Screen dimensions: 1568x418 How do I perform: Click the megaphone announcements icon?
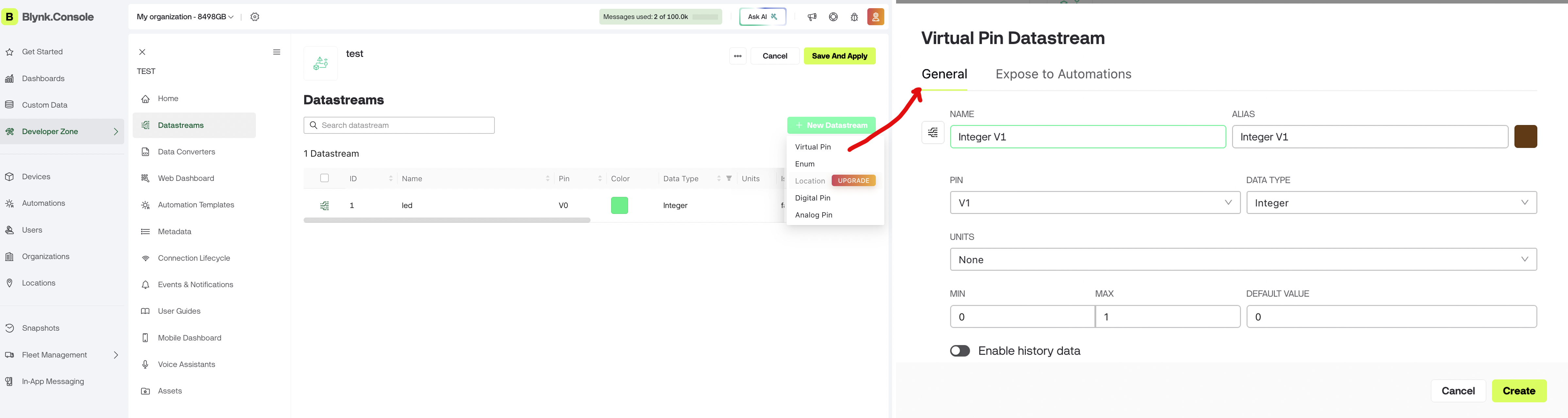811,17
